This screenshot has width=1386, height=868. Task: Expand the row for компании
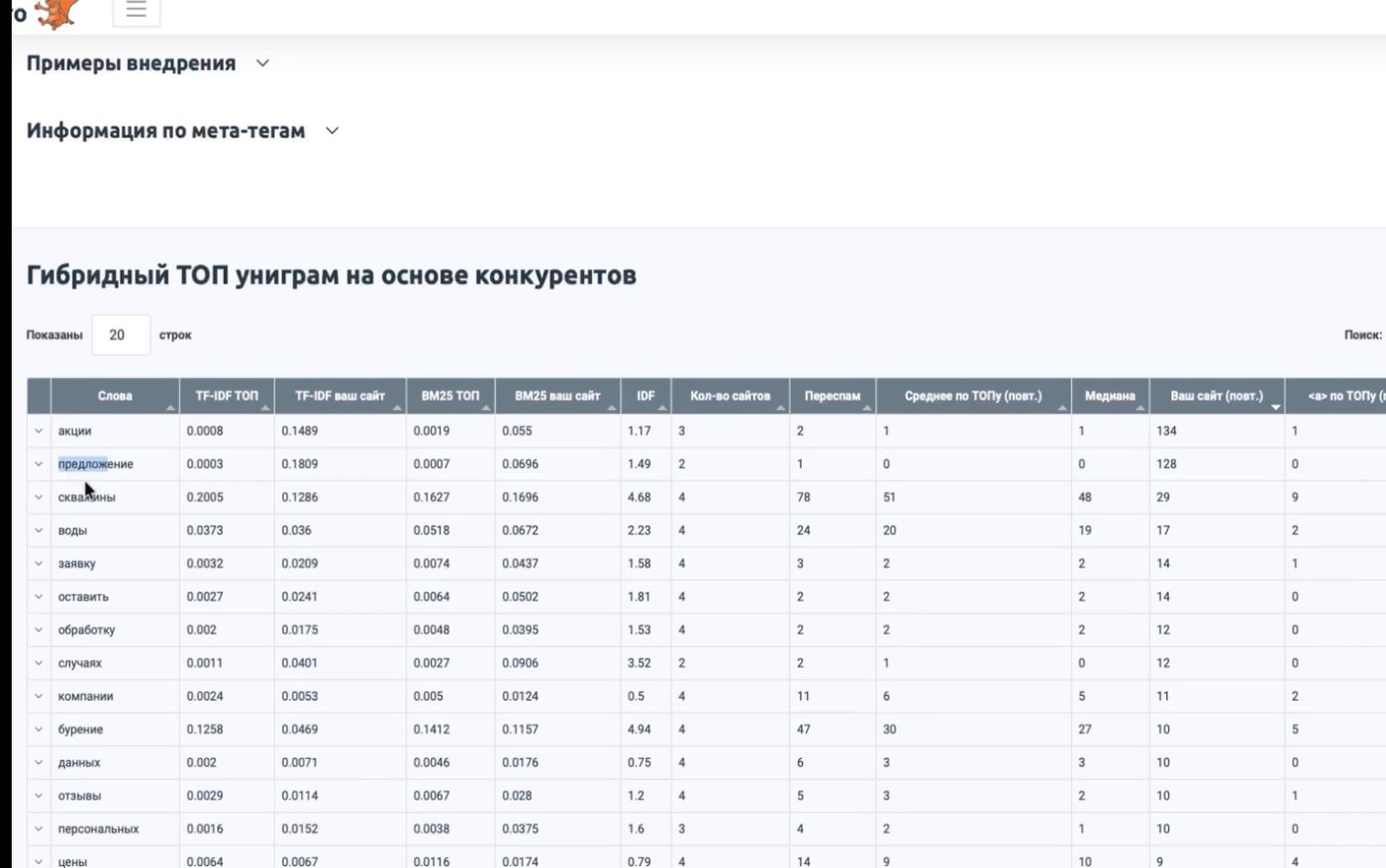pos(39,696)
